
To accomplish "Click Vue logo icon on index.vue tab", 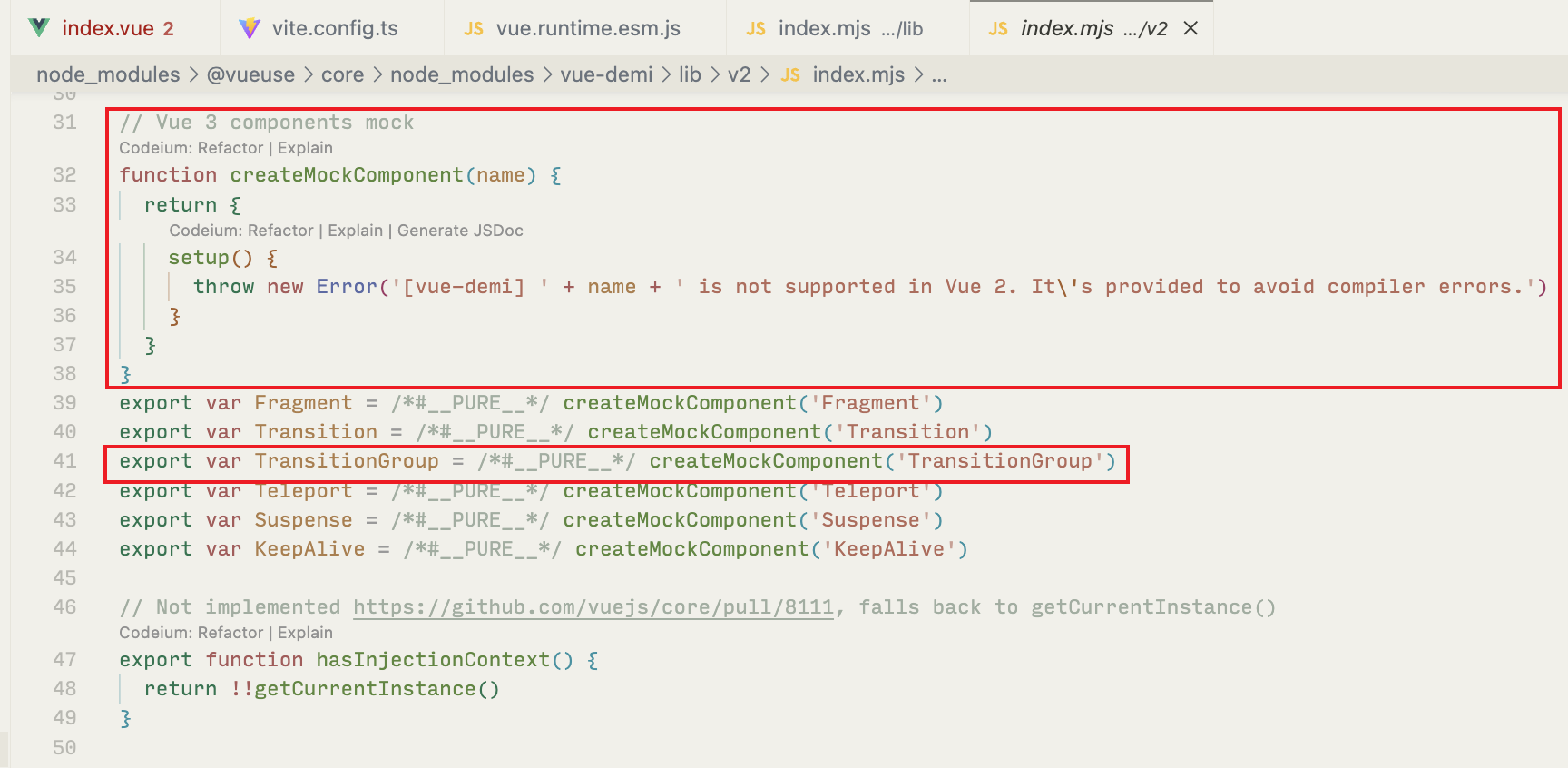I will 39,28.
